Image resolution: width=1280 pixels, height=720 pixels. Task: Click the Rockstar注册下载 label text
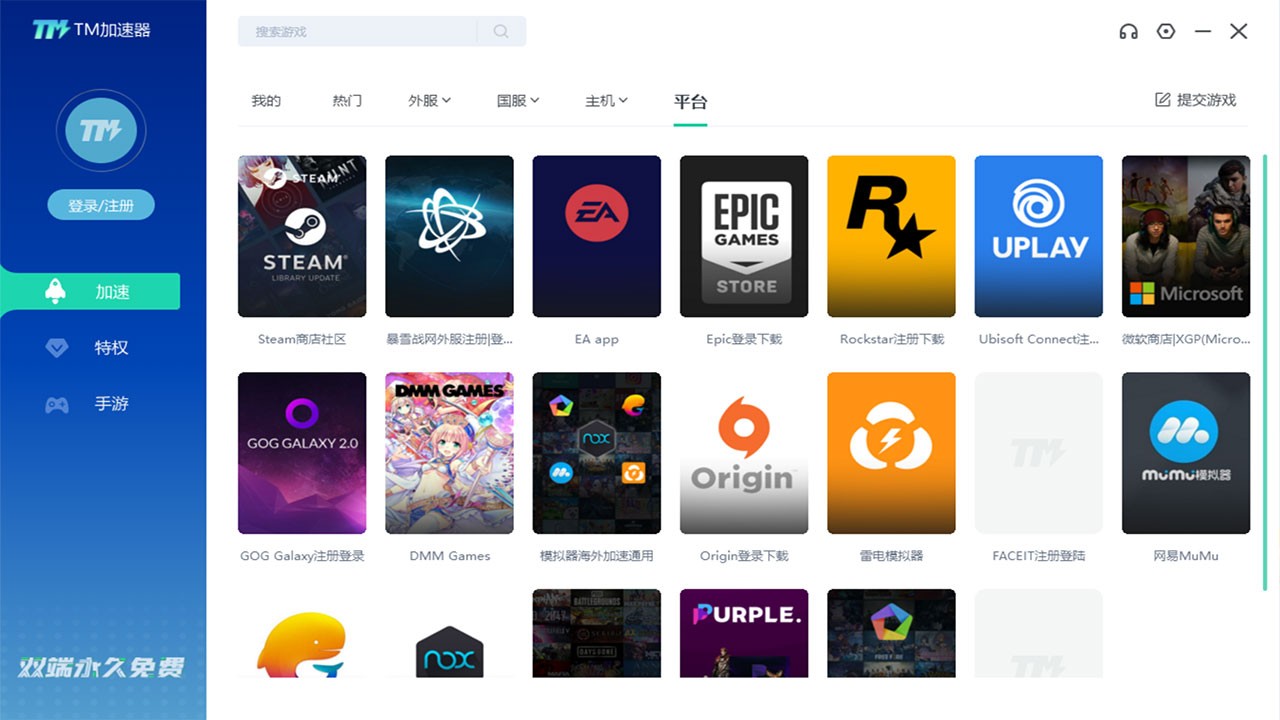[x=892, y=339]
